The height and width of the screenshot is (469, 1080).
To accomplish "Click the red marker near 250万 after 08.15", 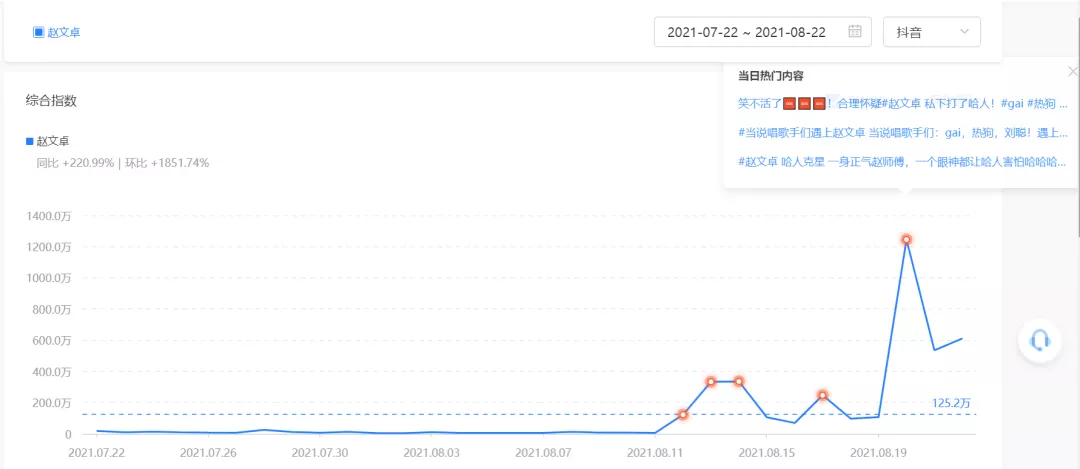I will 822,395.
